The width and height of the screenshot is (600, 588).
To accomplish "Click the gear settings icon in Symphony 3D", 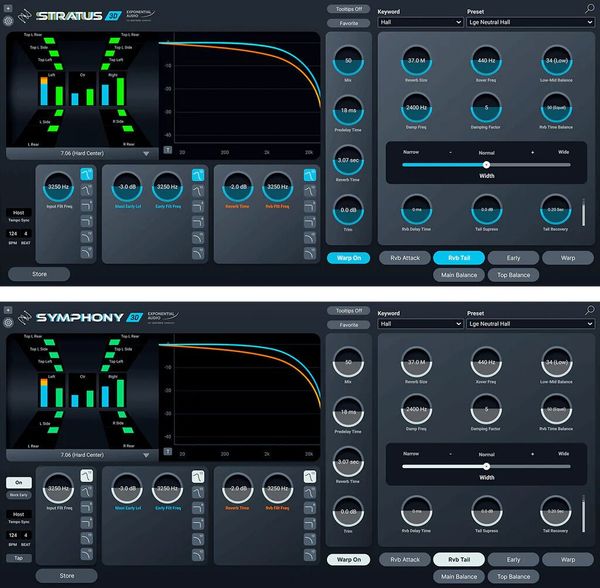I will [x=8, y=323].
